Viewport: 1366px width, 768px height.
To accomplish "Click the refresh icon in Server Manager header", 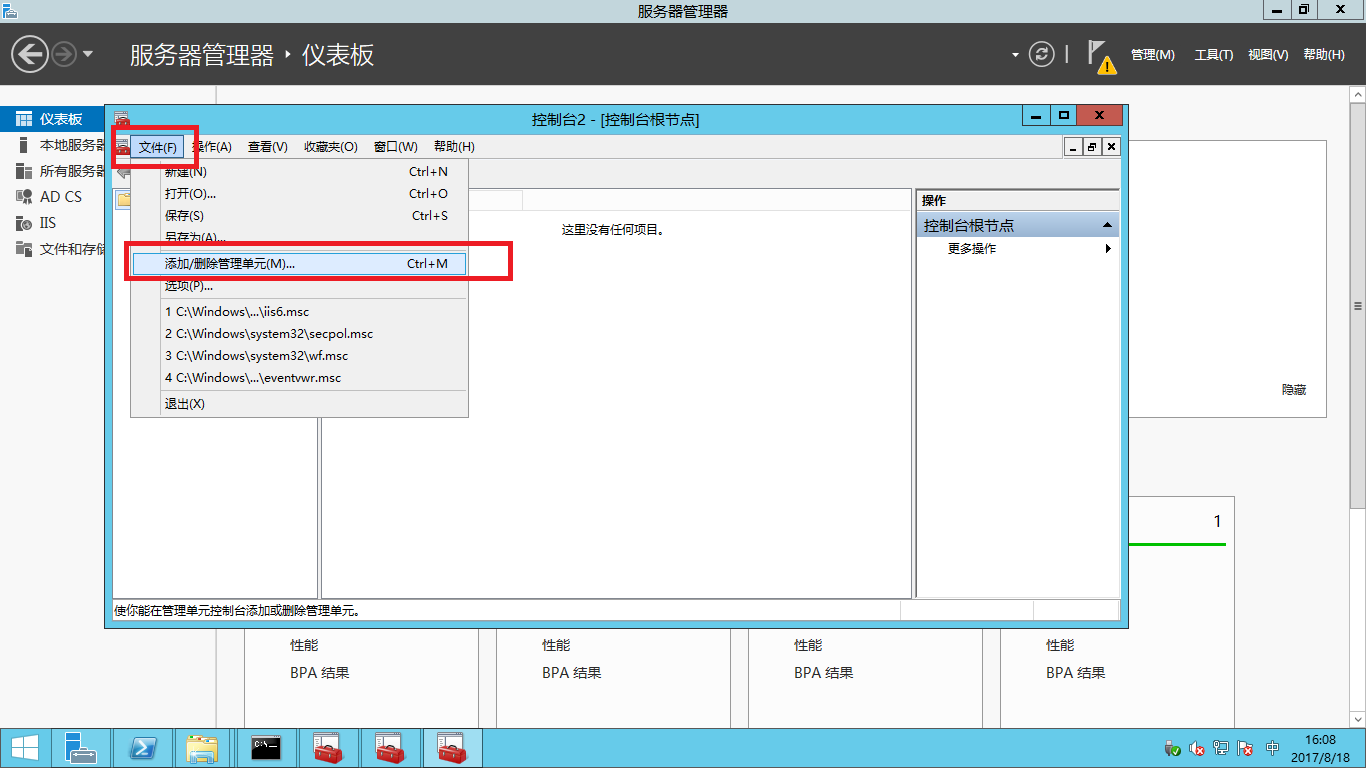I will [1042, 54].
